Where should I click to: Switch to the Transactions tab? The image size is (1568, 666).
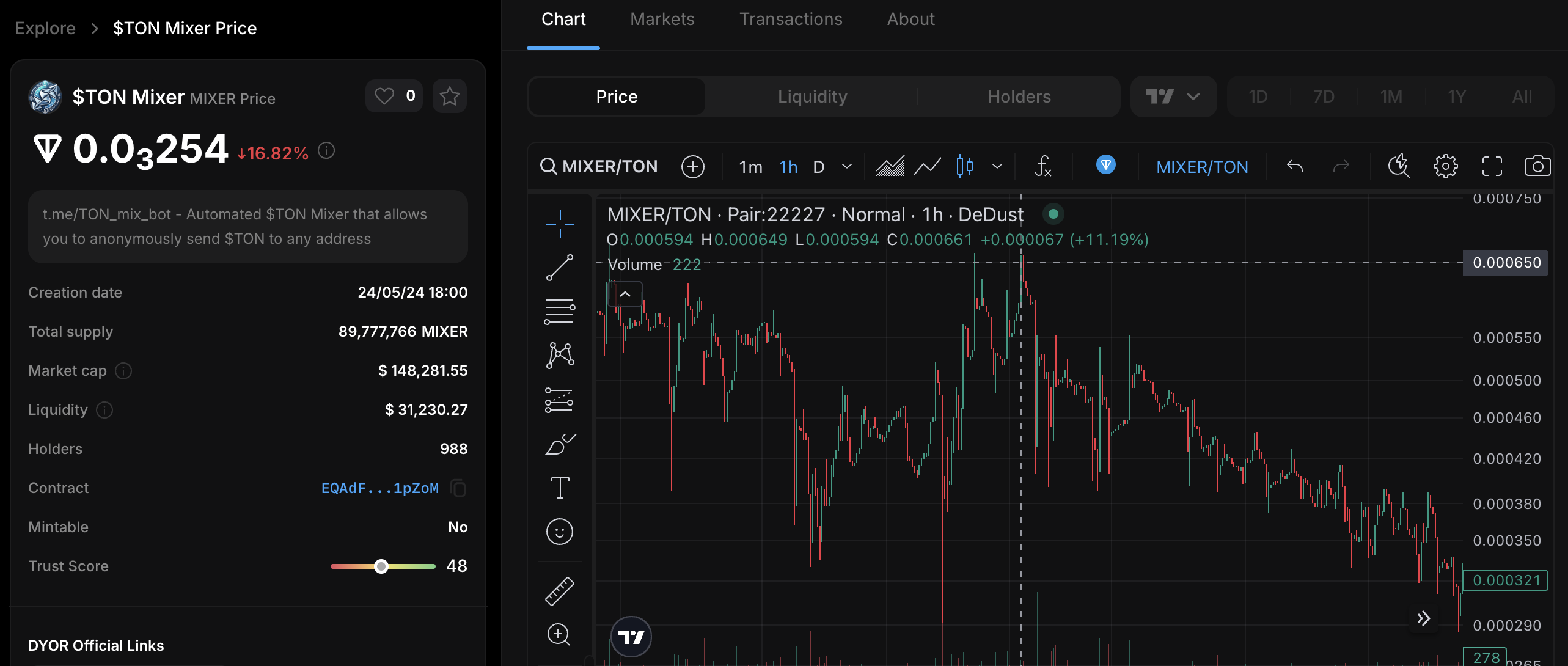tap(791, 20)
